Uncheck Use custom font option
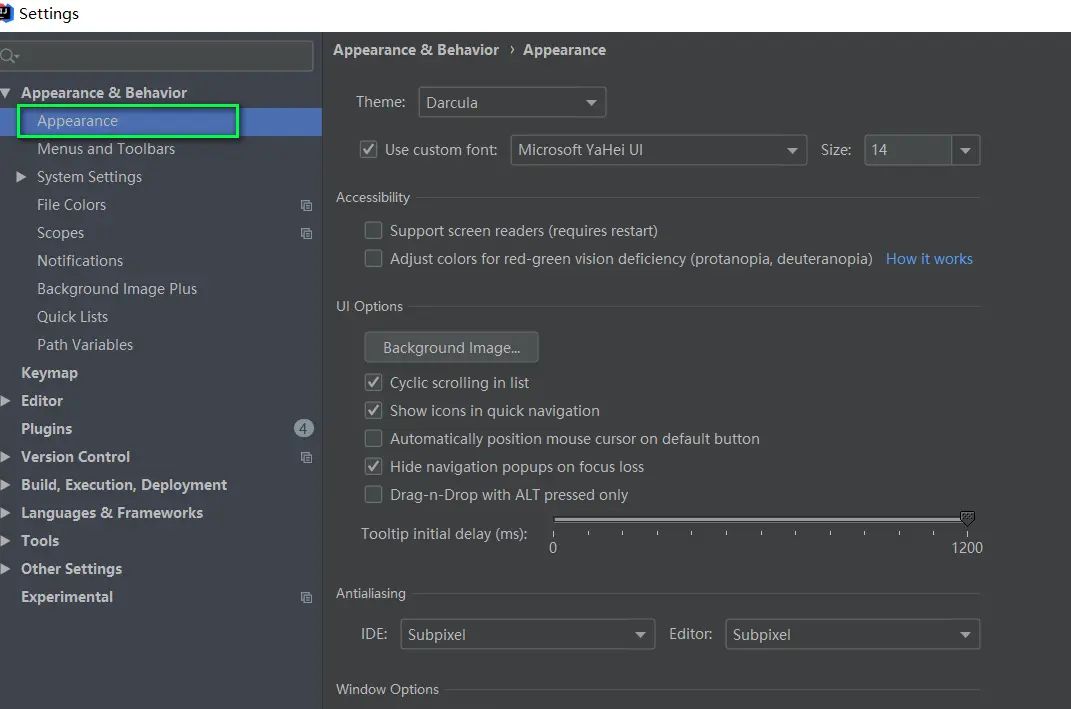 click(x=368, y=149)
